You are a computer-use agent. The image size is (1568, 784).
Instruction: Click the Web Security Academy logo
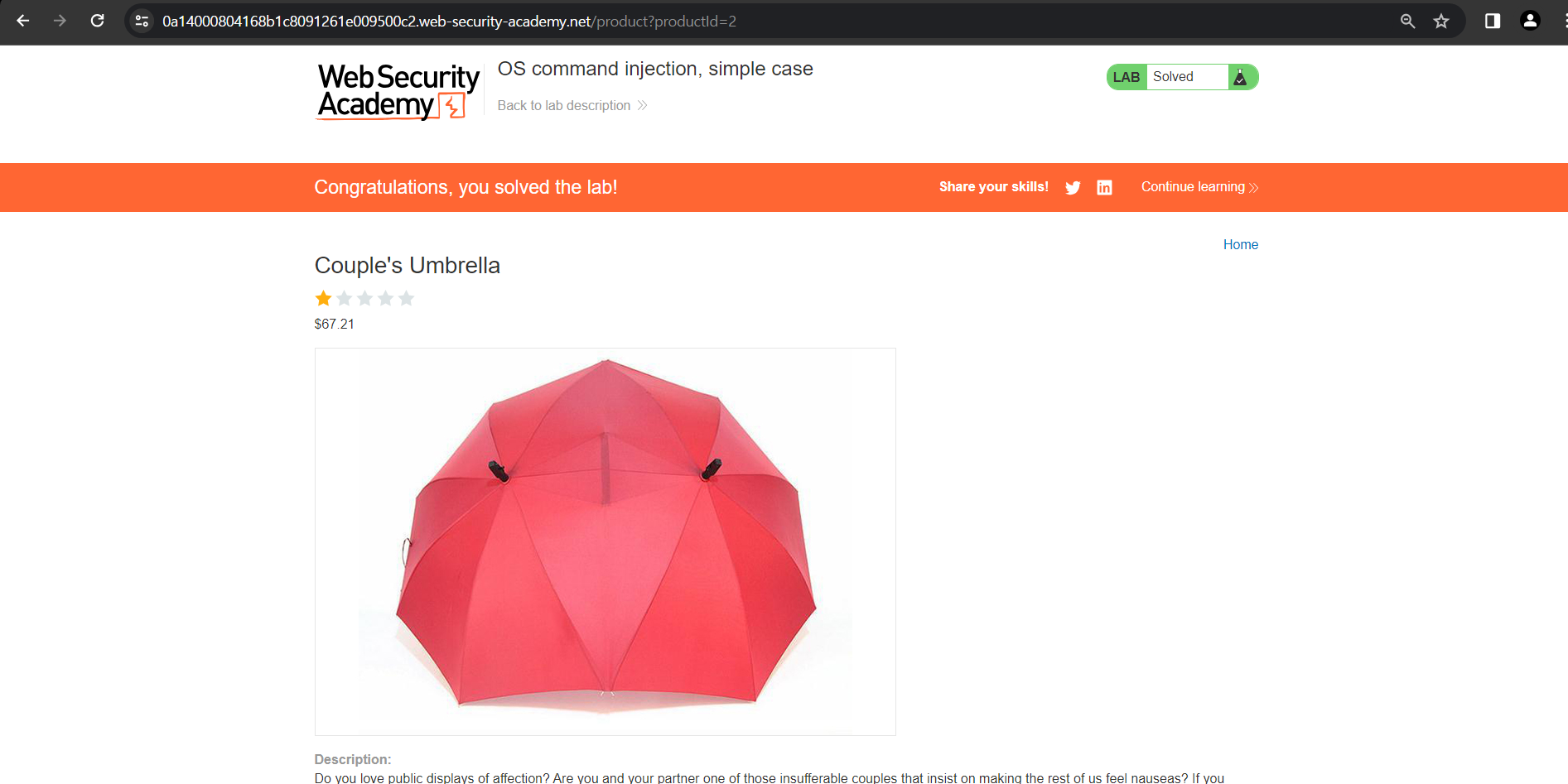398,92
